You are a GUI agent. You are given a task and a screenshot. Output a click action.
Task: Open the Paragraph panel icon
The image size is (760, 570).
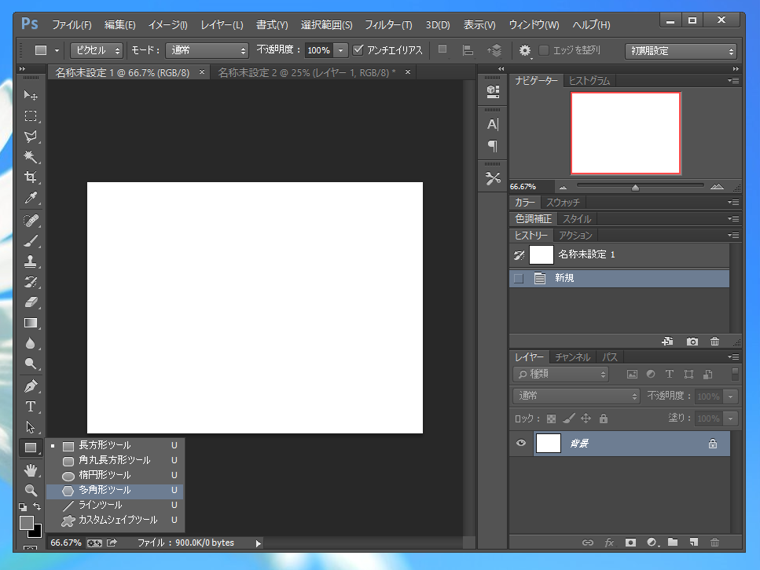pyautogui.click(x=492, y=145)
